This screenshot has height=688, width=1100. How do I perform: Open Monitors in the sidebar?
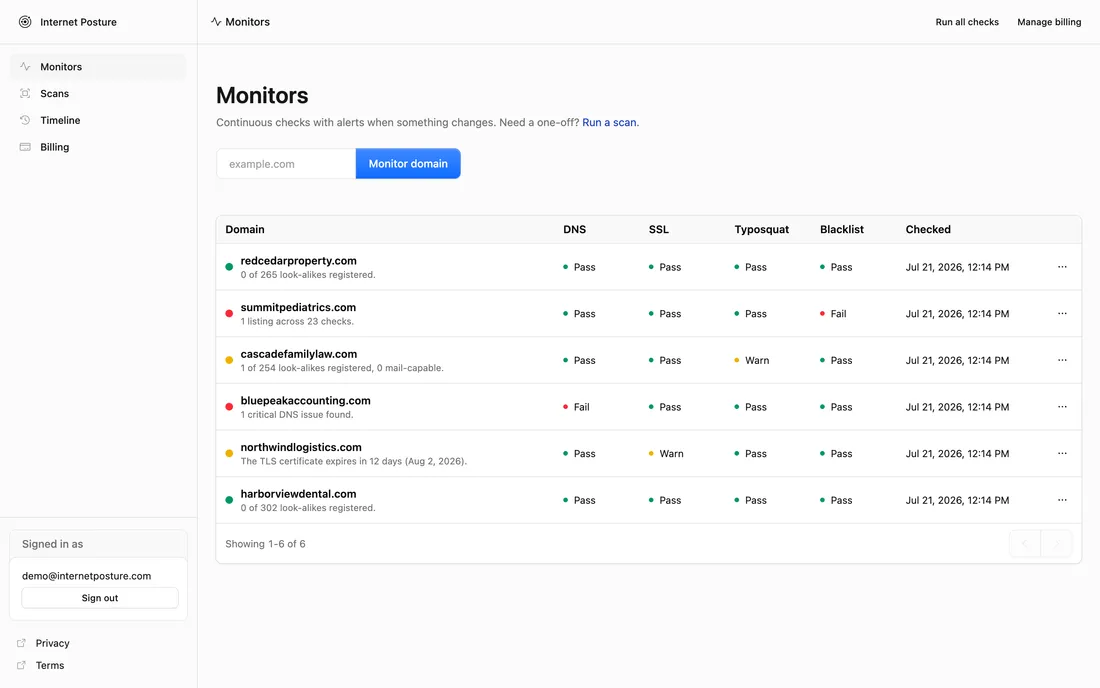click(98, 67)
